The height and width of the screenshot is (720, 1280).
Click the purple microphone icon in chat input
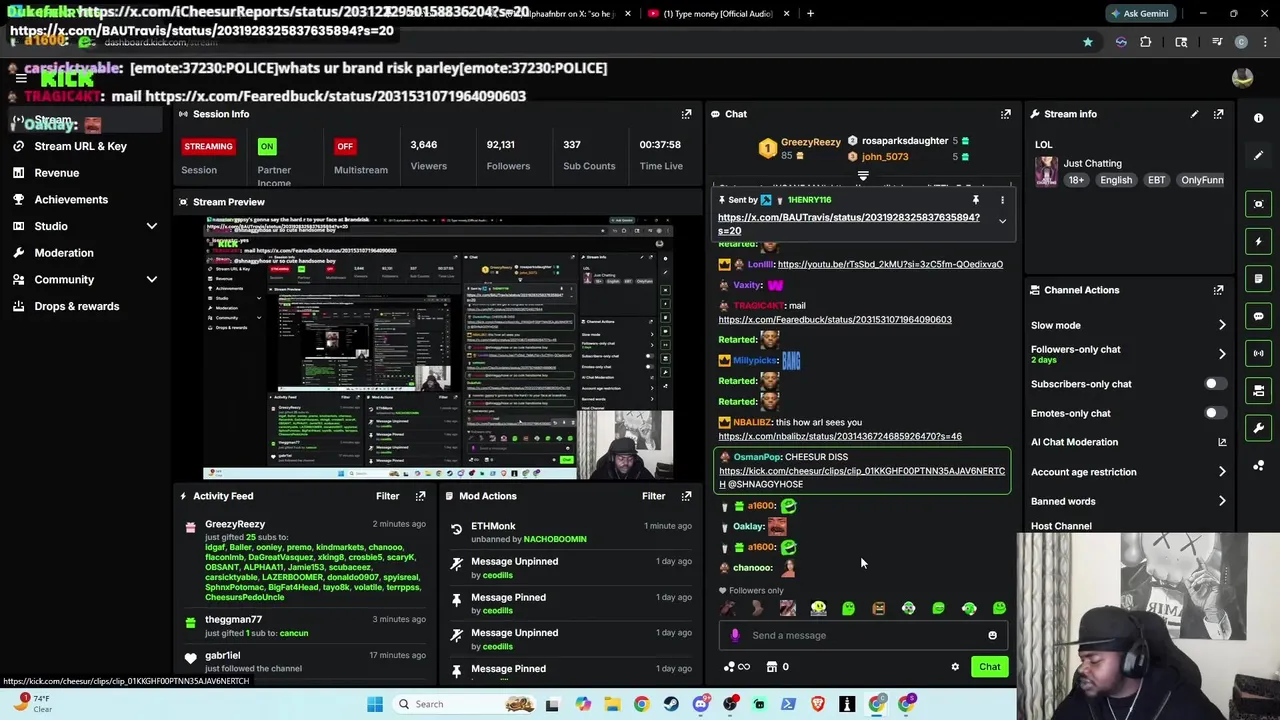735,635
